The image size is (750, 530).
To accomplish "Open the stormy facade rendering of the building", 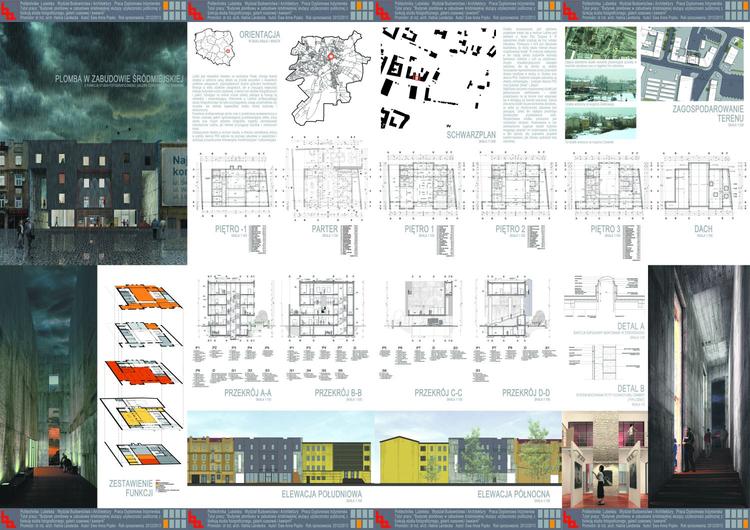I will click(x=93, y=144).
